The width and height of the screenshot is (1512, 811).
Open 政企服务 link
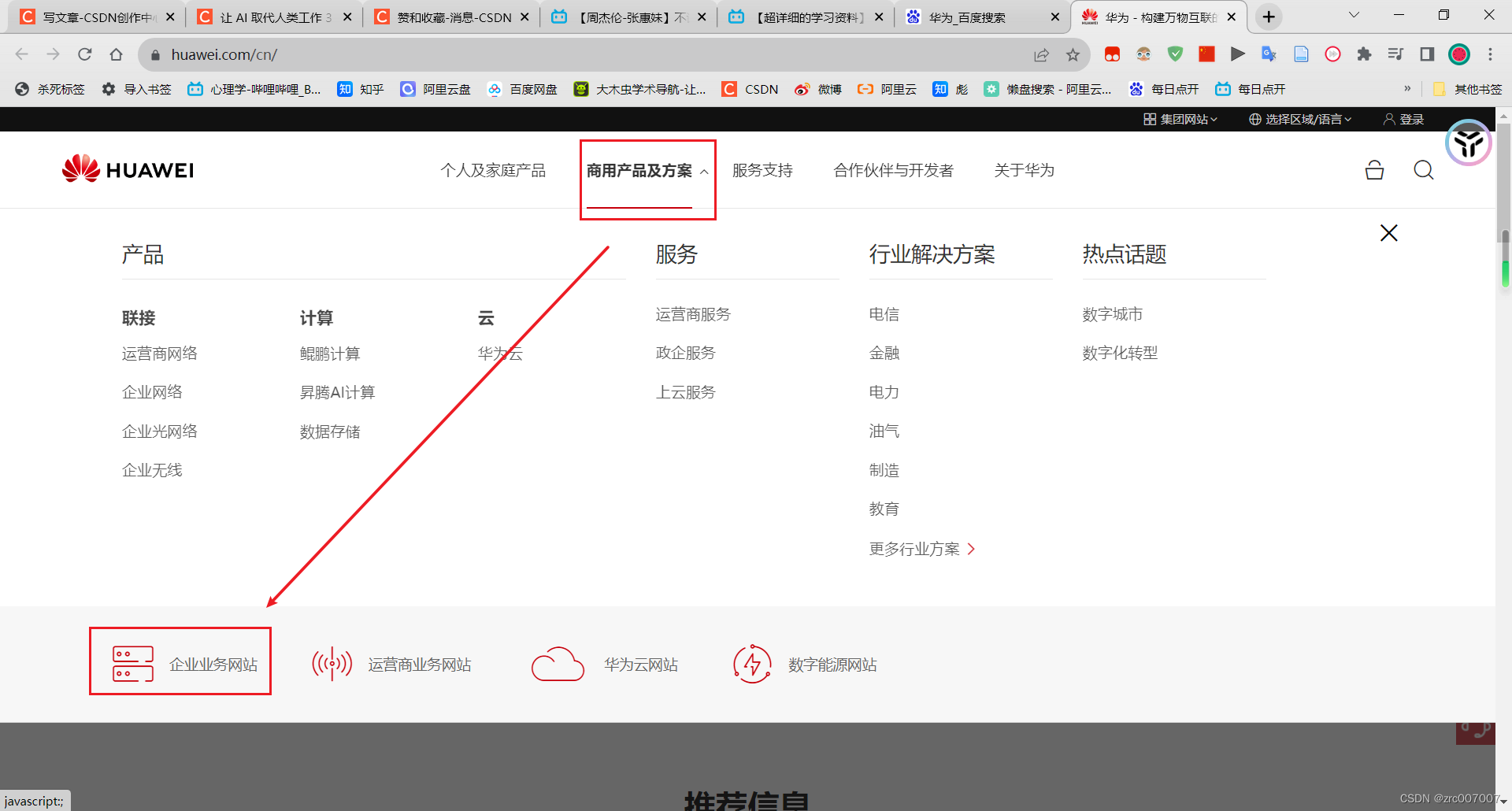point(686,353)
